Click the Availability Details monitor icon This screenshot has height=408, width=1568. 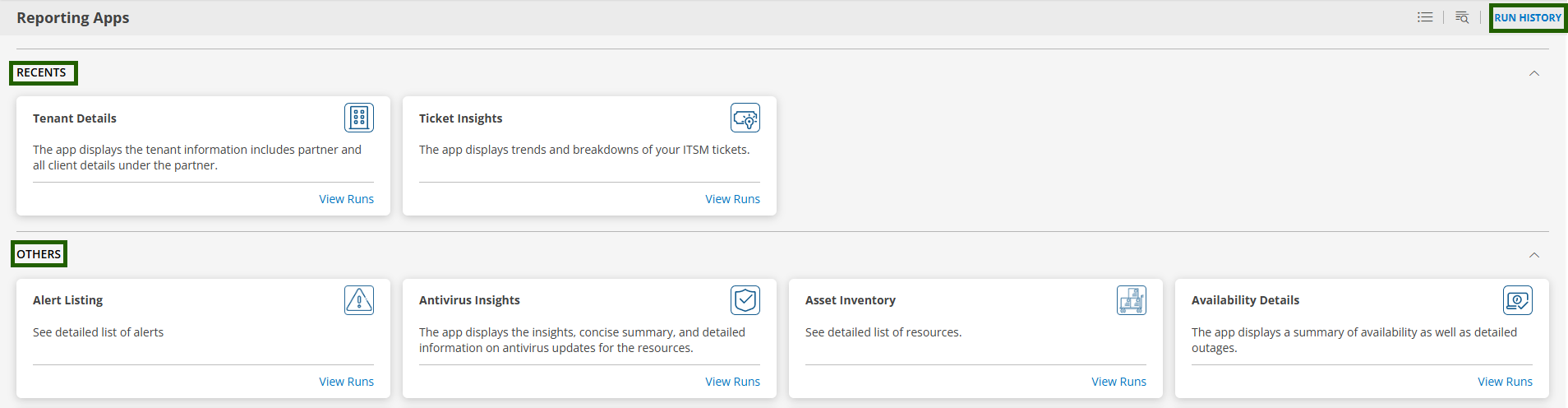tap(1518, 300)
